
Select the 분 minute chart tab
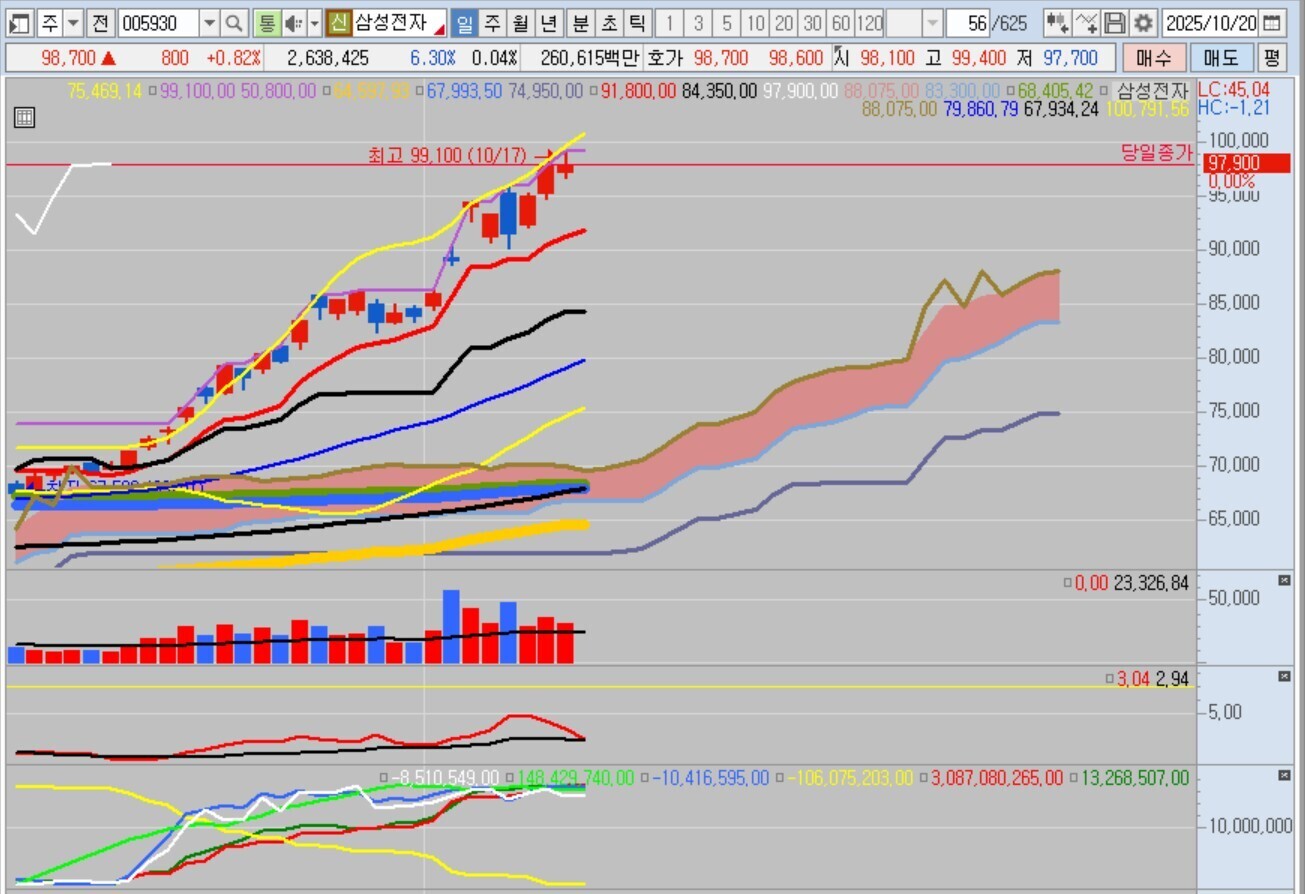pos(581,23)
